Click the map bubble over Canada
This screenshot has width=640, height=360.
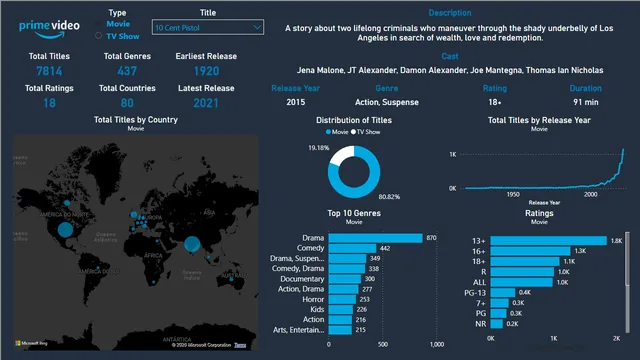tap(67, 203)
